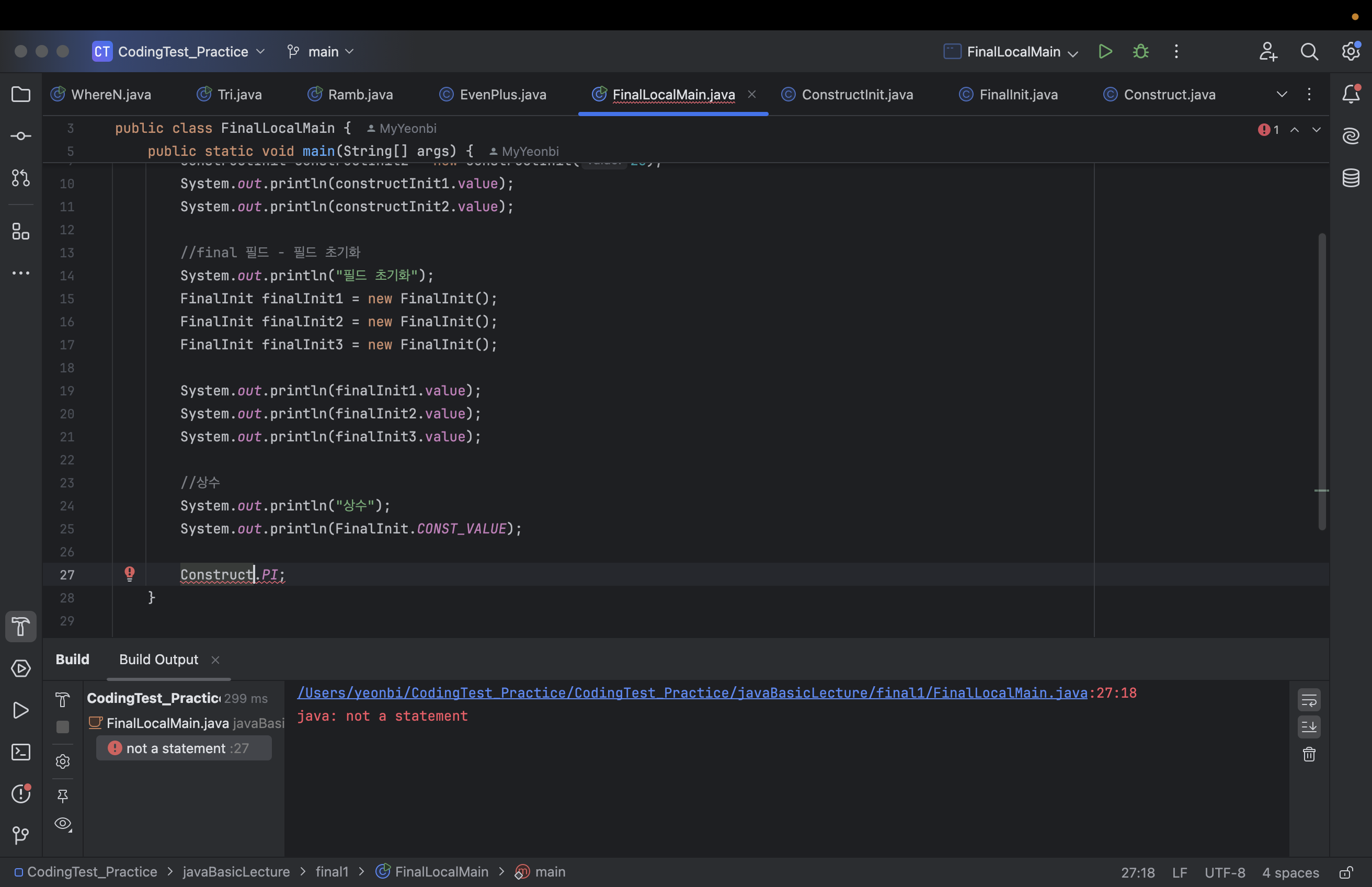
Task: Clear build output with trash icon
Action: pyautogui.click(x=1309, y=755)
